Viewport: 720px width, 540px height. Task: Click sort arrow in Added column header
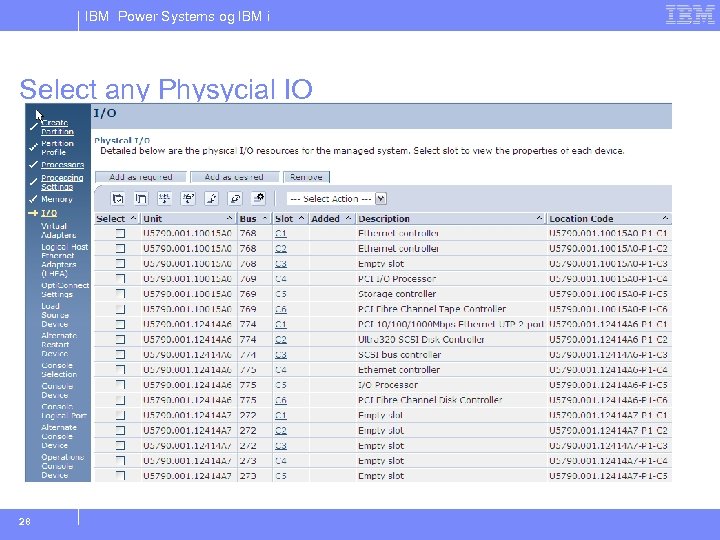pos(349,218)
